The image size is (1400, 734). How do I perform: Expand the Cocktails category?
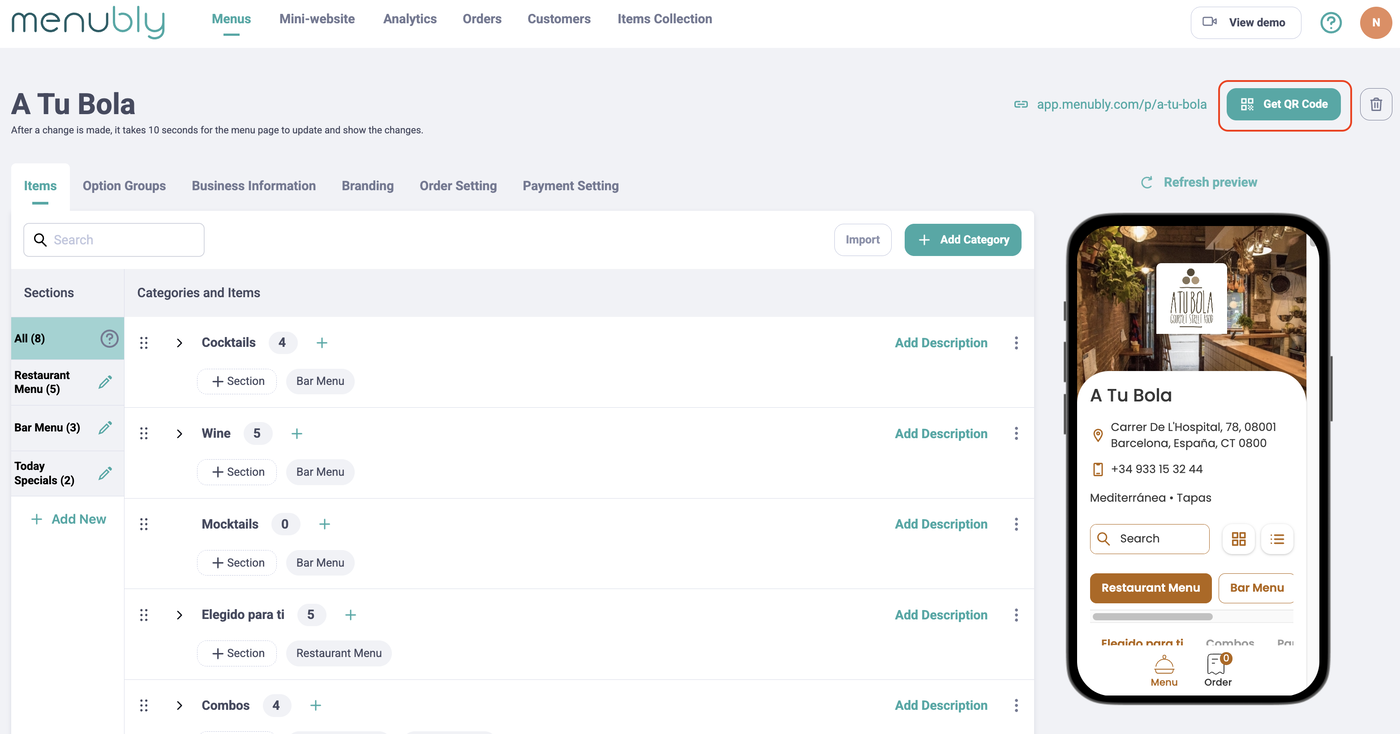click(x=179, y=343)
